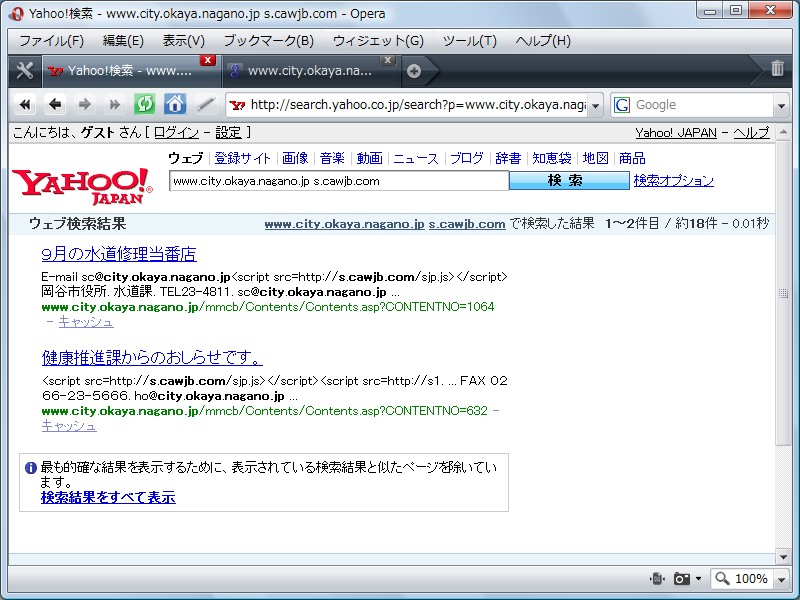
Task: Click the scrollbar down arrow
Action: 783,557
